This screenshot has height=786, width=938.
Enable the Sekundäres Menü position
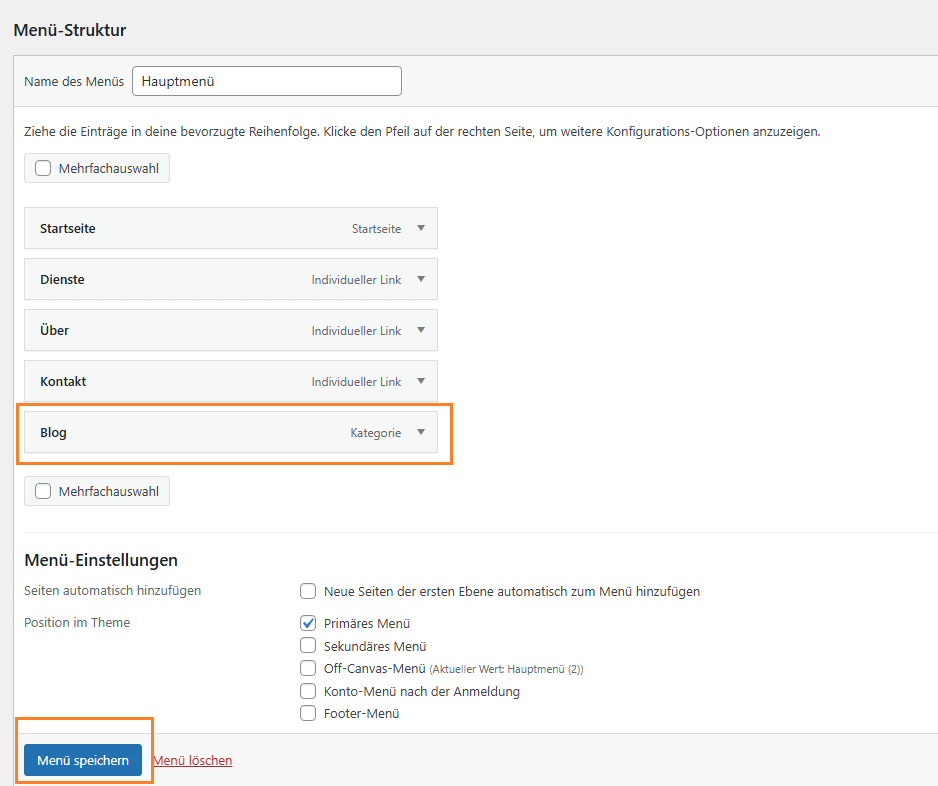point(308,645)
